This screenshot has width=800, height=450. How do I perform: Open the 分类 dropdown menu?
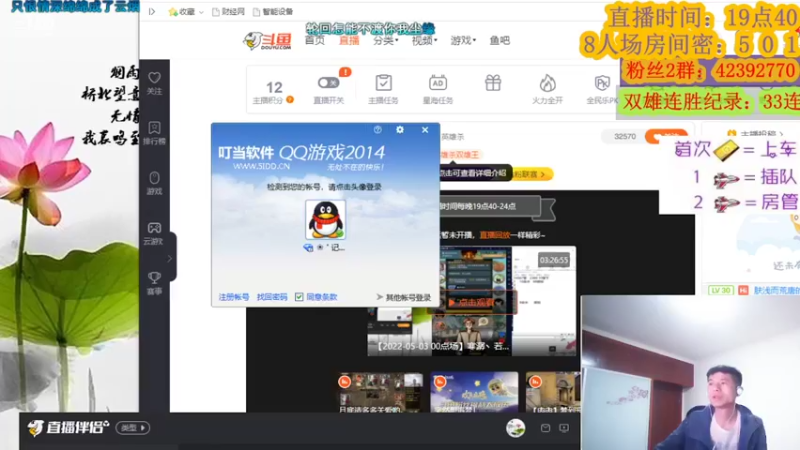tap(385, 40)
